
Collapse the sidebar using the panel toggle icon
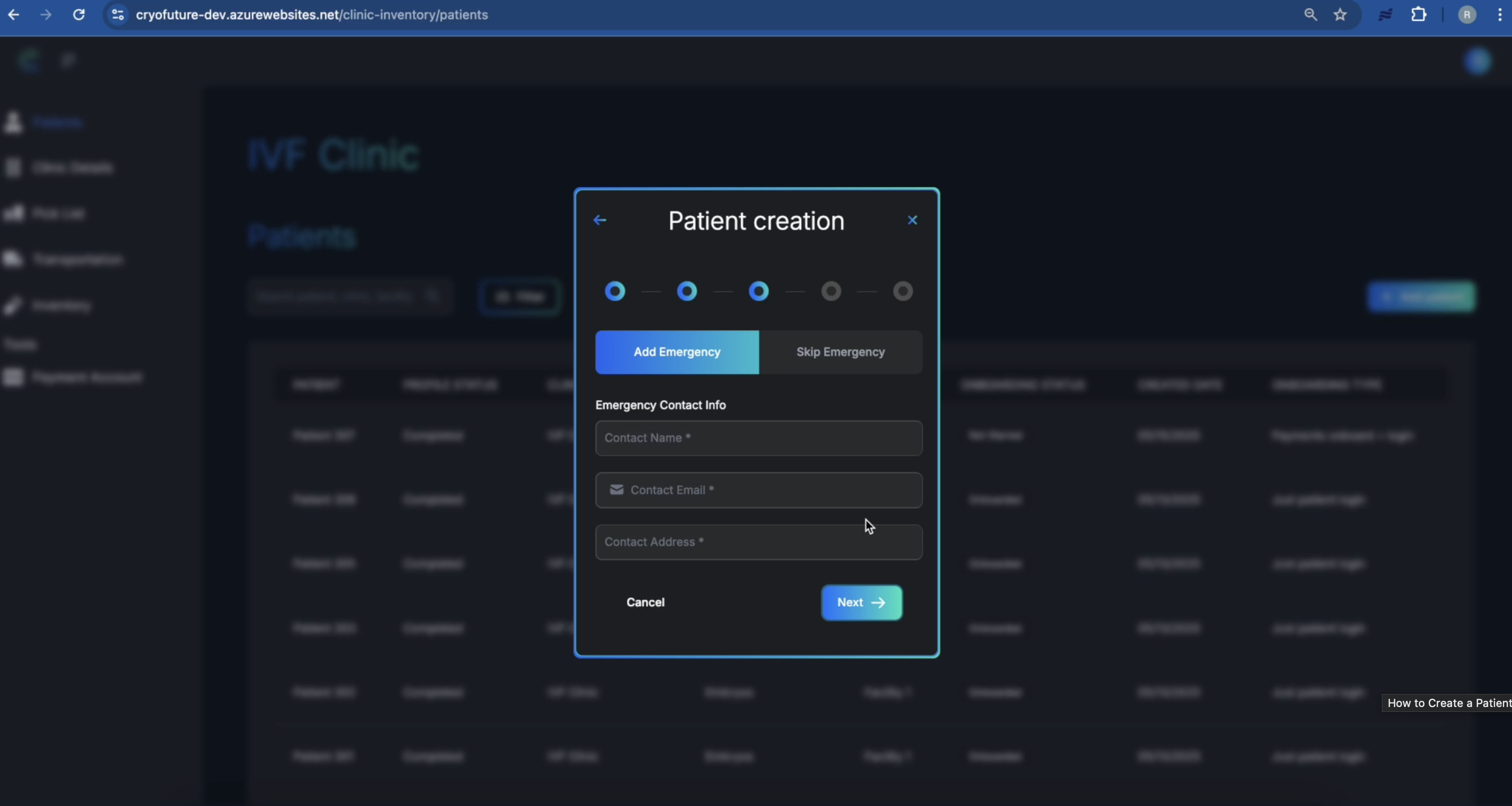[68, 59]
